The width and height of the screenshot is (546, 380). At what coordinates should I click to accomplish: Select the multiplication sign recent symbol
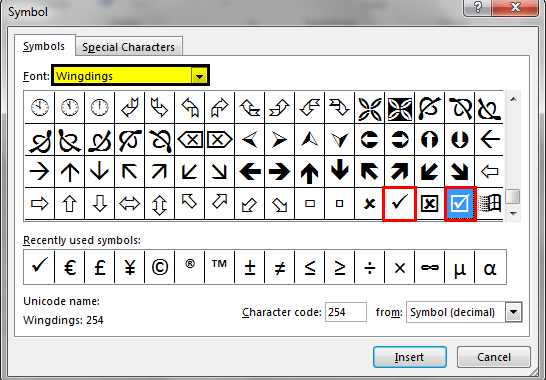tap(399, 267)
